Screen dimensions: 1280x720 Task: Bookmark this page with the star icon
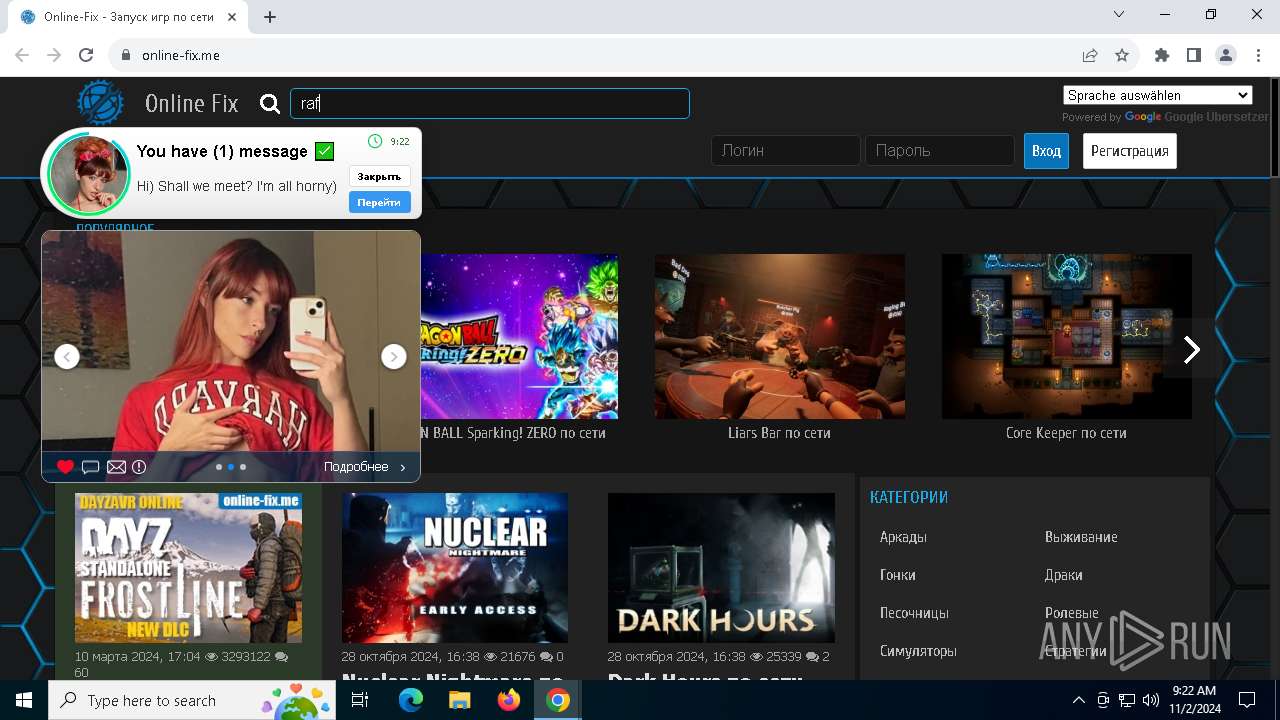pos(1122,55)
